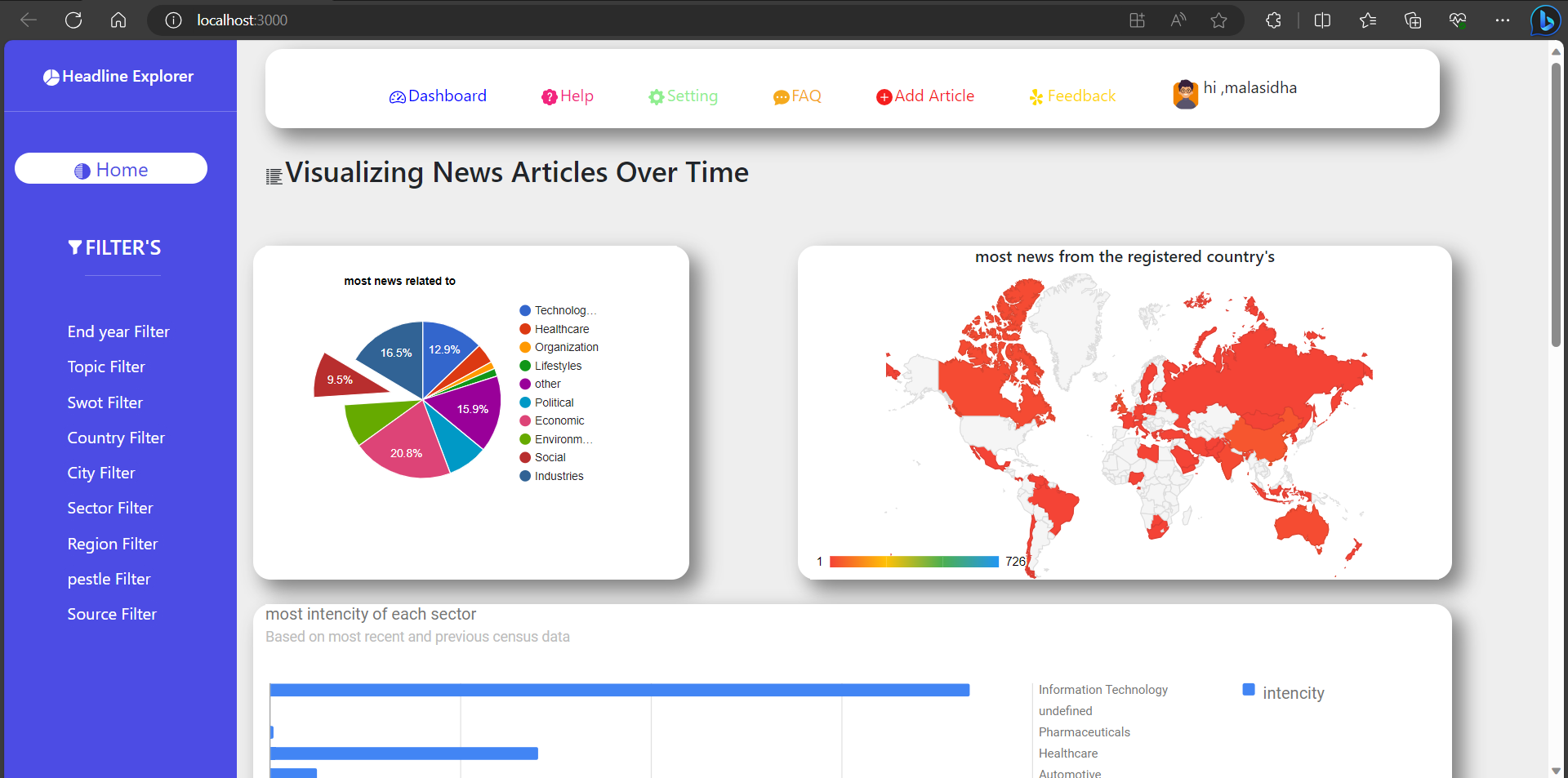Screen dimensions: 1568x778
Task: Click the user avatar picture
Action: [x=1186, y=94]
